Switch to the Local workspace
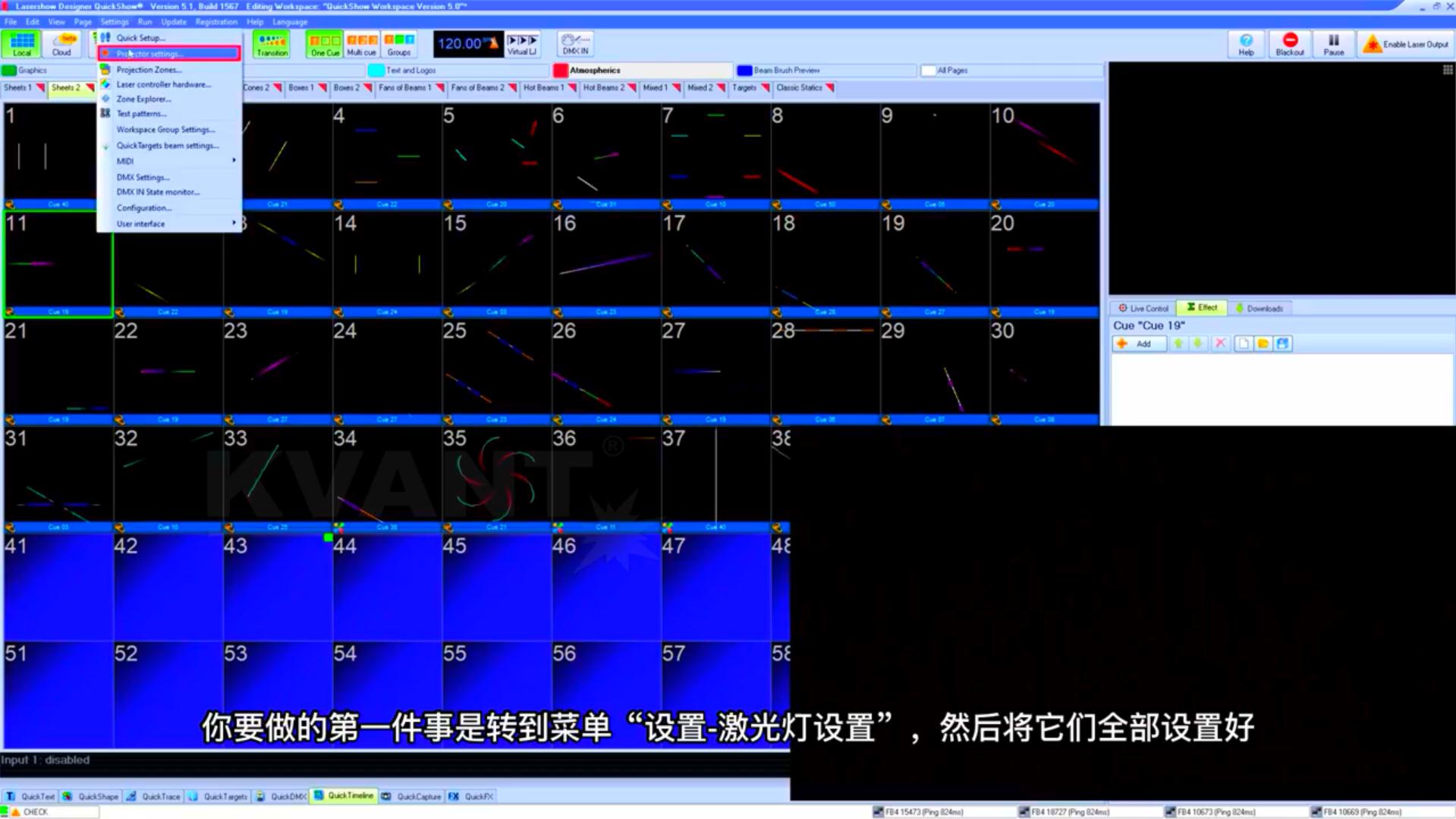This screenshot has width=1456, height=819. [21, 44]
